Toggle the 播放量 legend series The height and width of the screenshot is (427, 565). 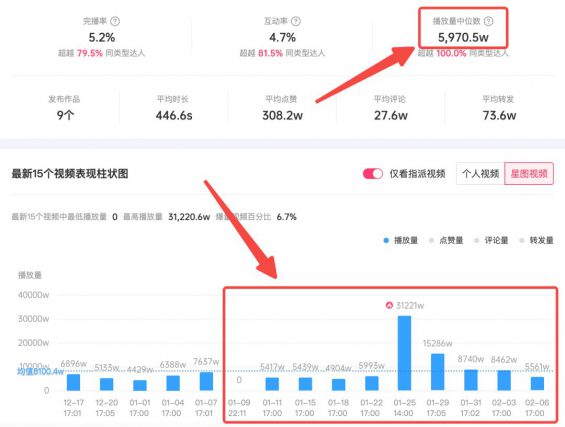tap(401, 240)
